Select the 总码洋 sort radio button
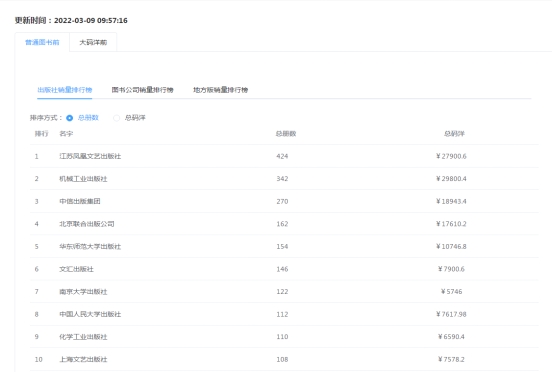552x372 pixels. pyautogui.click(x=116, y=118)
